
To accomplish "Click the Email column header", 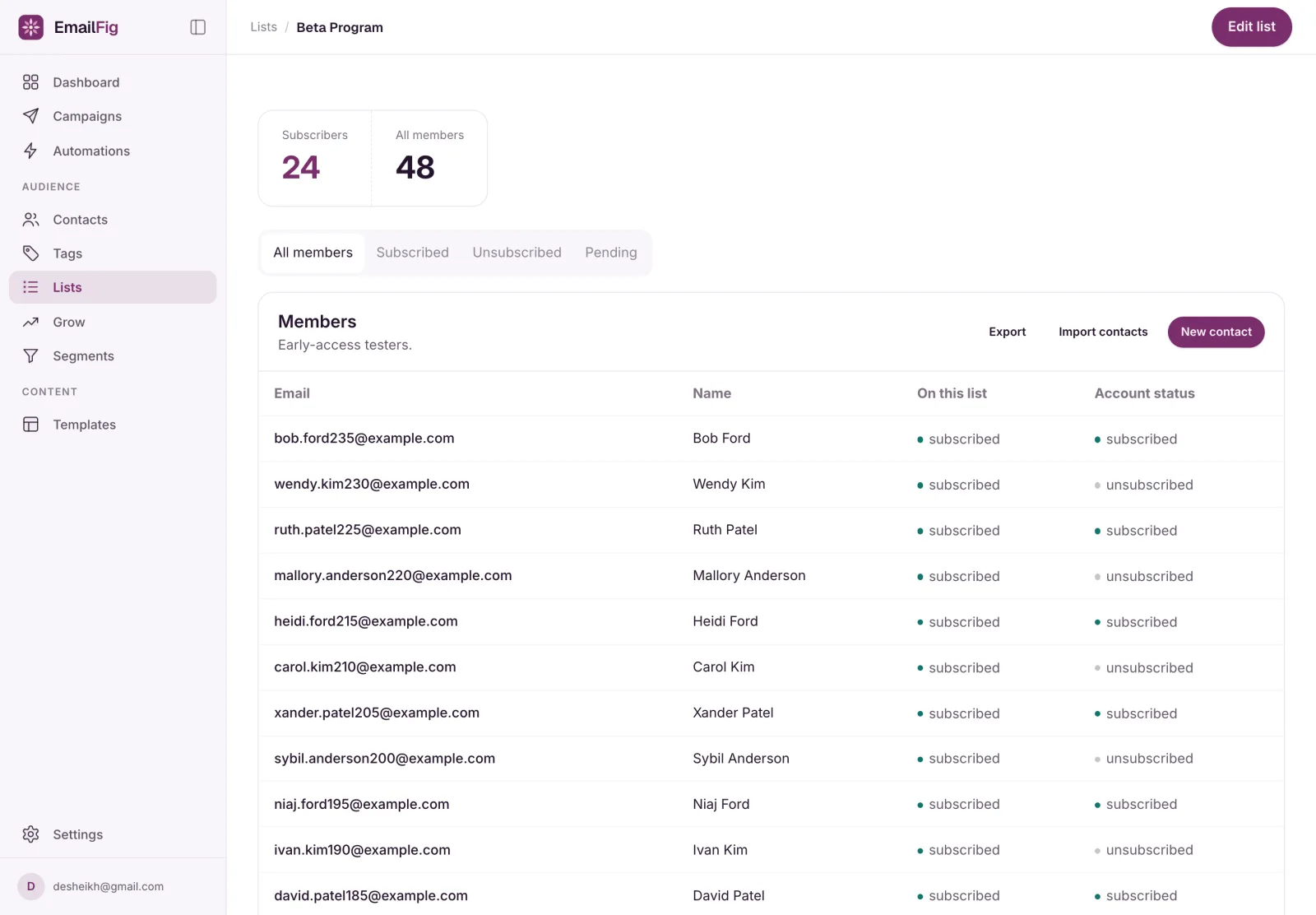I will (x=292, y=393).
